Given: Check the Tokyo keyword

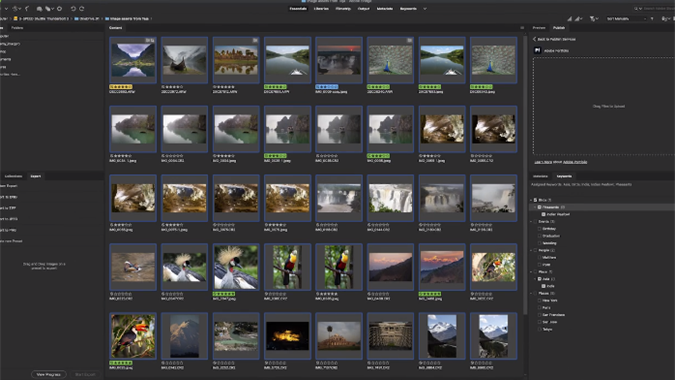Looking at the screenshot, I should (x=539, y=329).
